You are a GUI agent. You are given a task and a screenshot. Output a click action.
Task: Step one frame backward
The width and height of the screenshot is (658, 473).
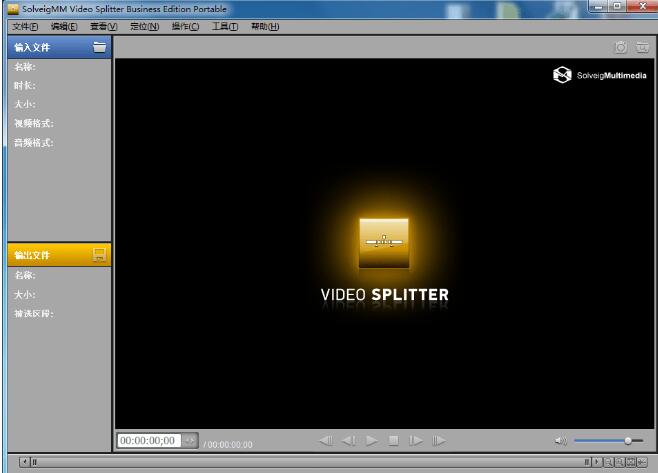(x=349, y=440)
